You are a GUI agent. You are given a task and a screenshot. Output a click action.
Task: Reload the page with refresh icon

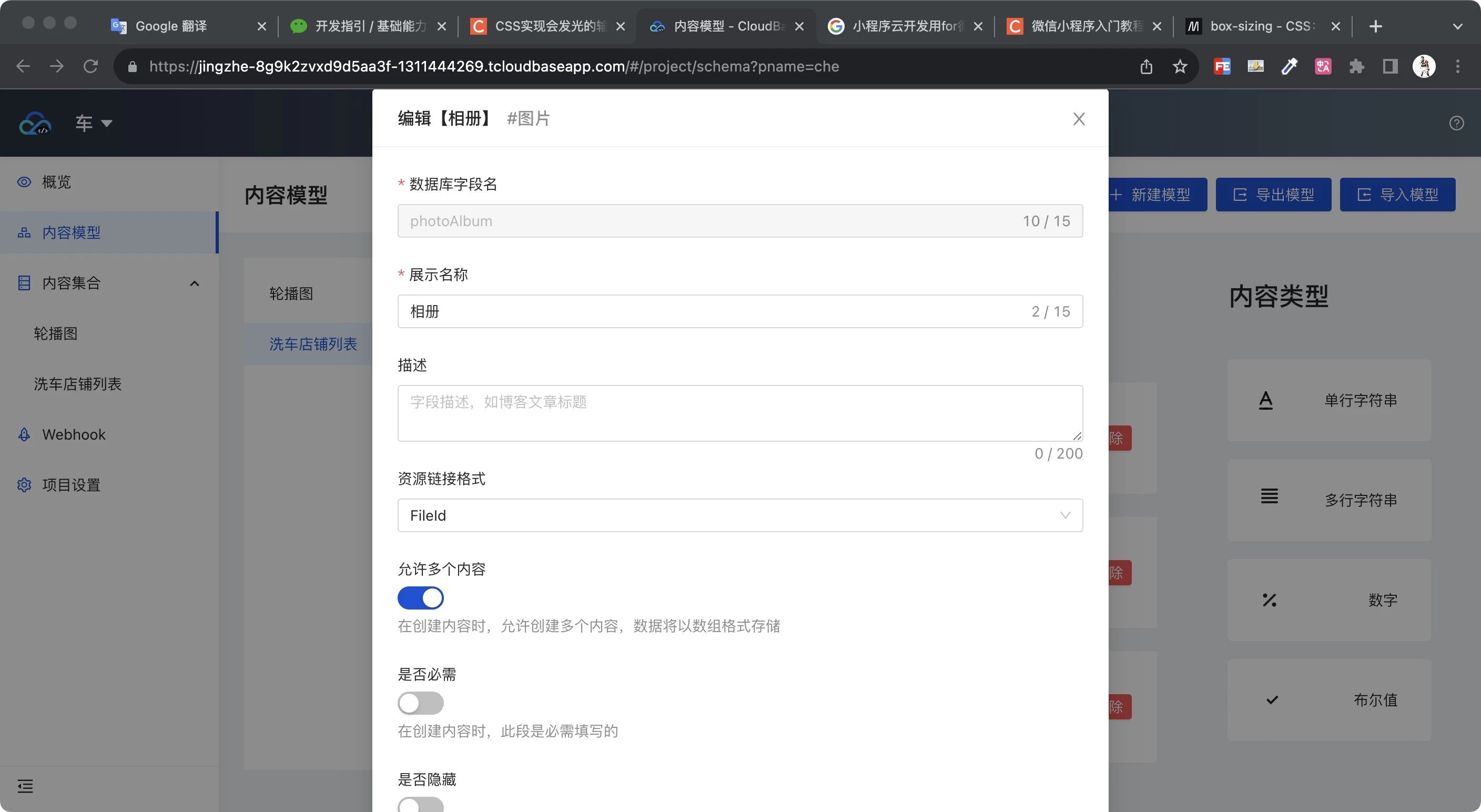pyautogui.click(x=90, y=67)
